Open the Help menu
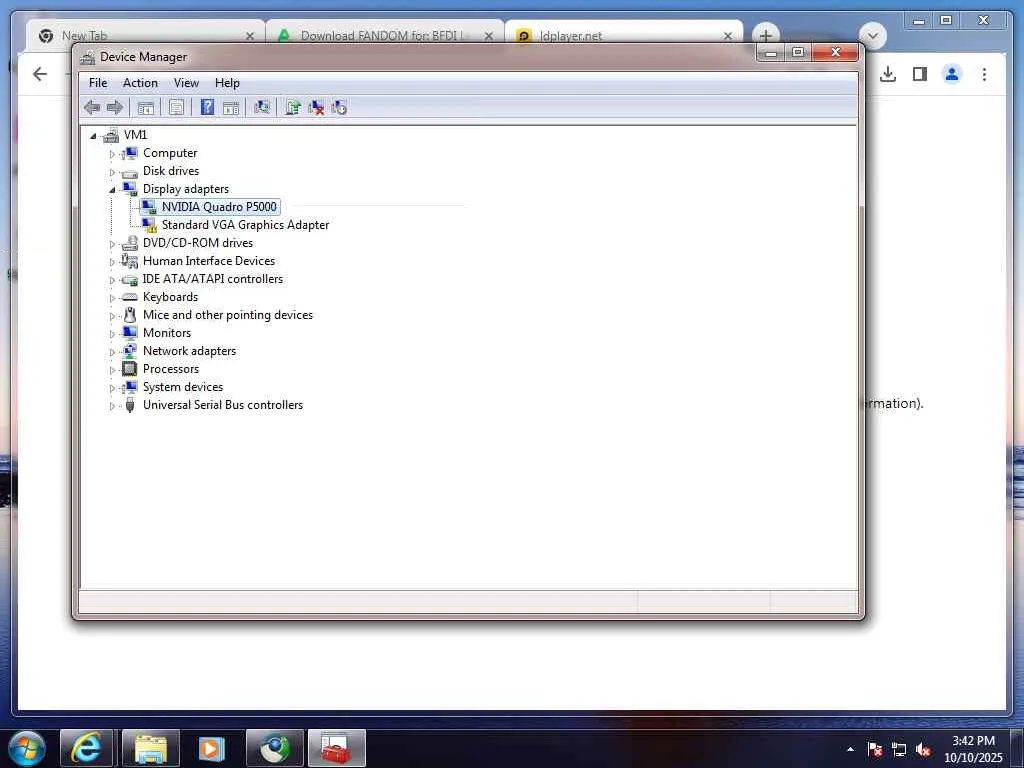 pos(227,83)
